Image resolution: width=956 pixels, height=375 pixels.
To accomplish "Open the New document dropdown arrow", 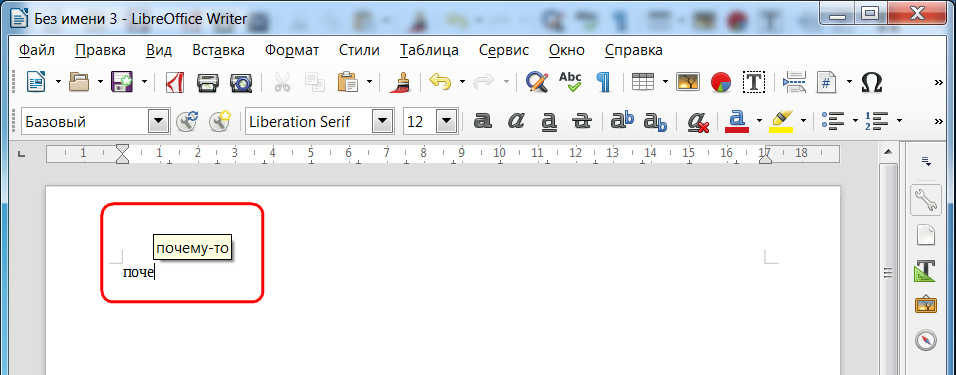I will [x=58, y=82].
